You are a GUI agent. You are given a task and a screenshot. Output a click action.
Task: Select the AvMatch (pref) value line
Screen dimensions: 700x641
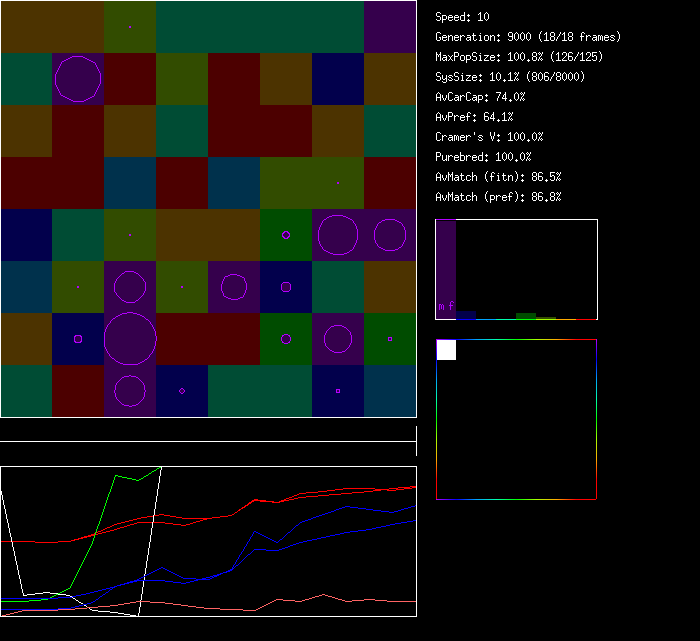pyautogui.click(x=497, y=197)
